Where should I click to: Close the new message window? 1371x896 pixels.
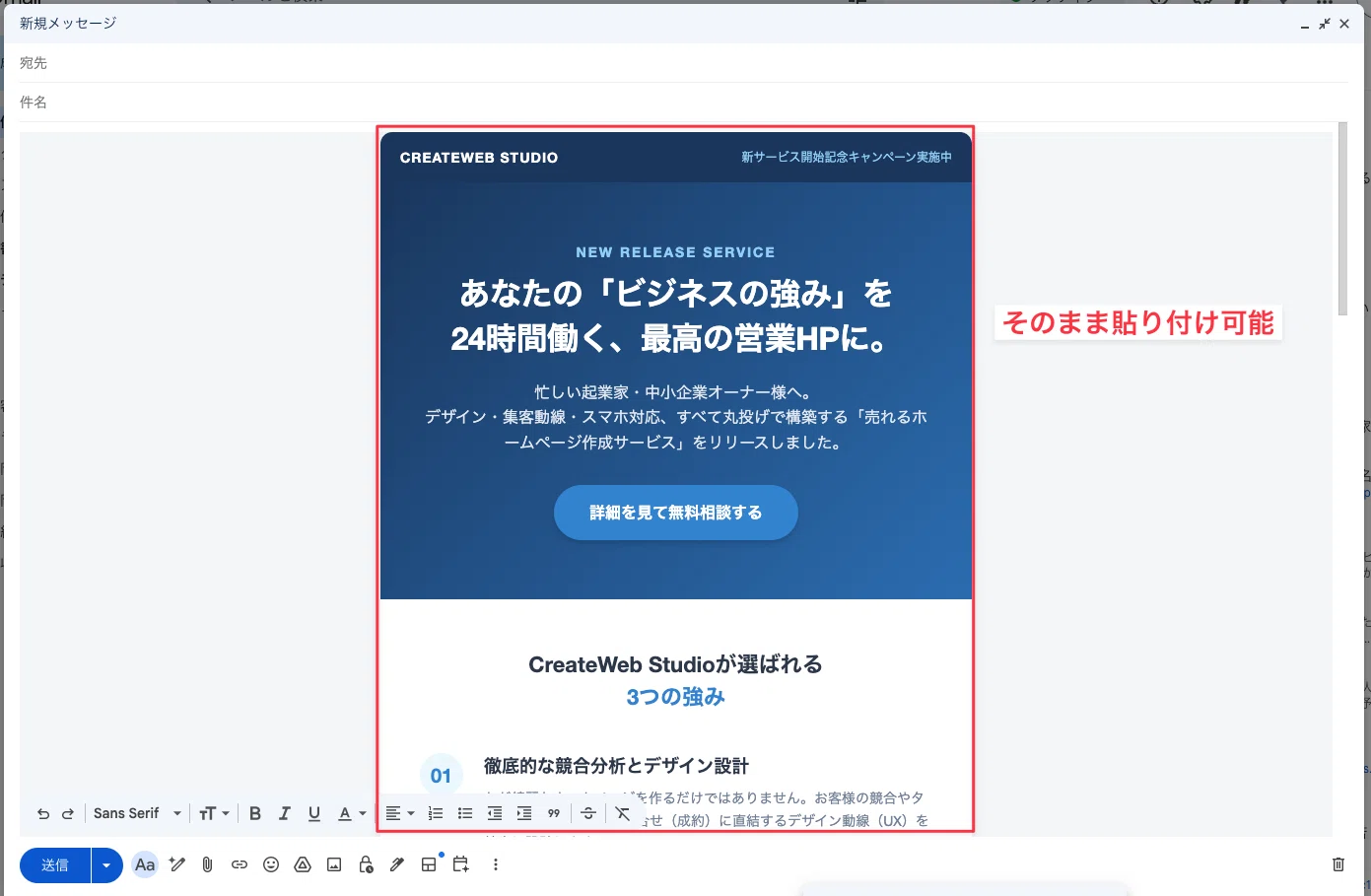[1344, 24]
